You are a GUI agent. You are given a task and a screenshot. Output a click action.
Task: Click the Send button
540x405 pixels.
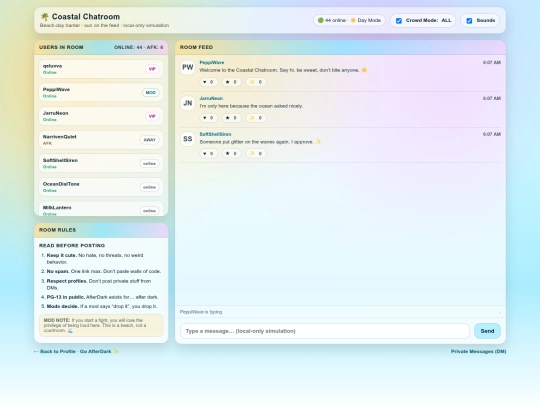tap(487, 331)
